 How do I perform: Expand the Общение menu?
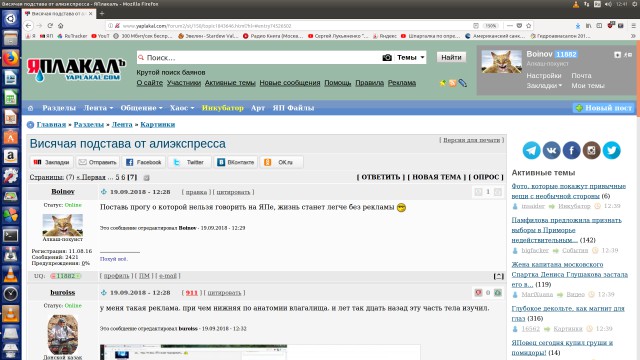(141, 108)
